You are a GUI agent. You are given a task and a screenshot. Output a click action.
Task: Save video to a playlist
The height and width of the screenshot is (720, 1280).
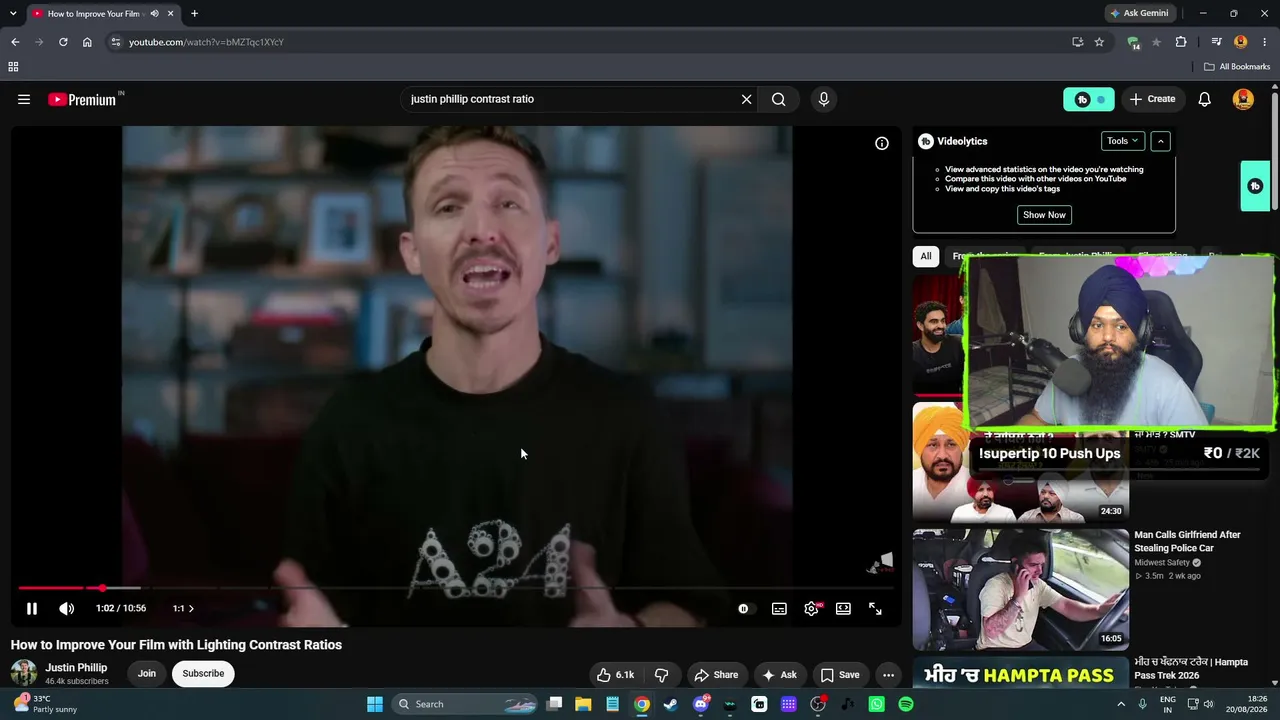pyautogui.click(x=839, y=675)
